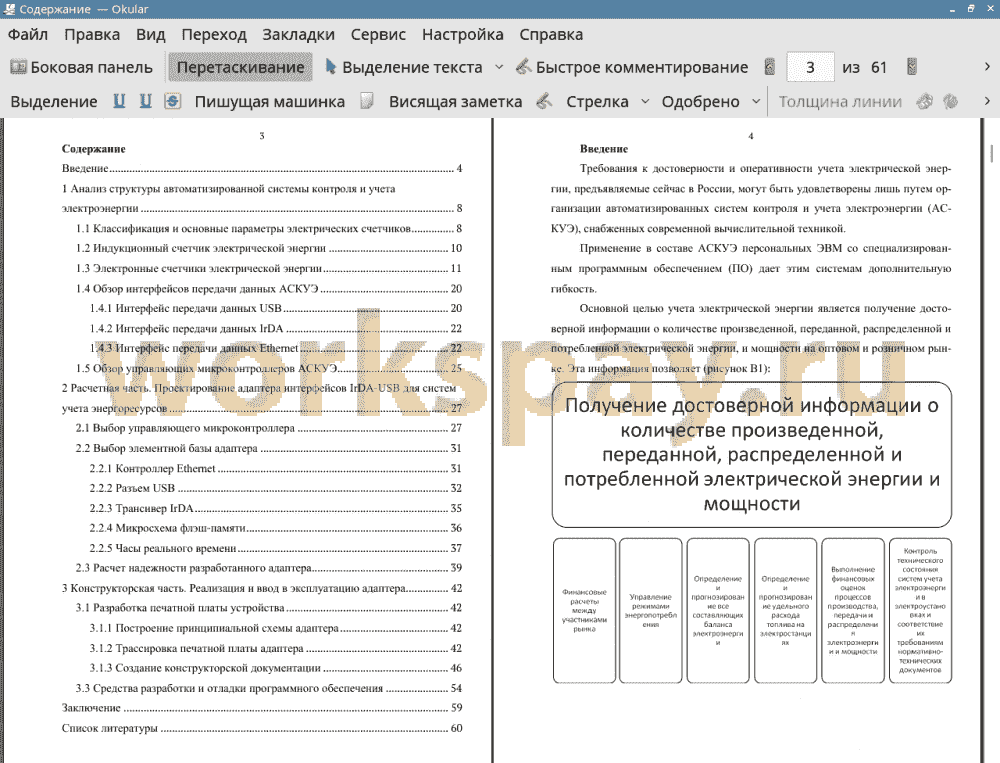Expand the Одобрено stamp dropdown arrow
The height and width of the screenshot is (763, 1000).
point(756,101)
